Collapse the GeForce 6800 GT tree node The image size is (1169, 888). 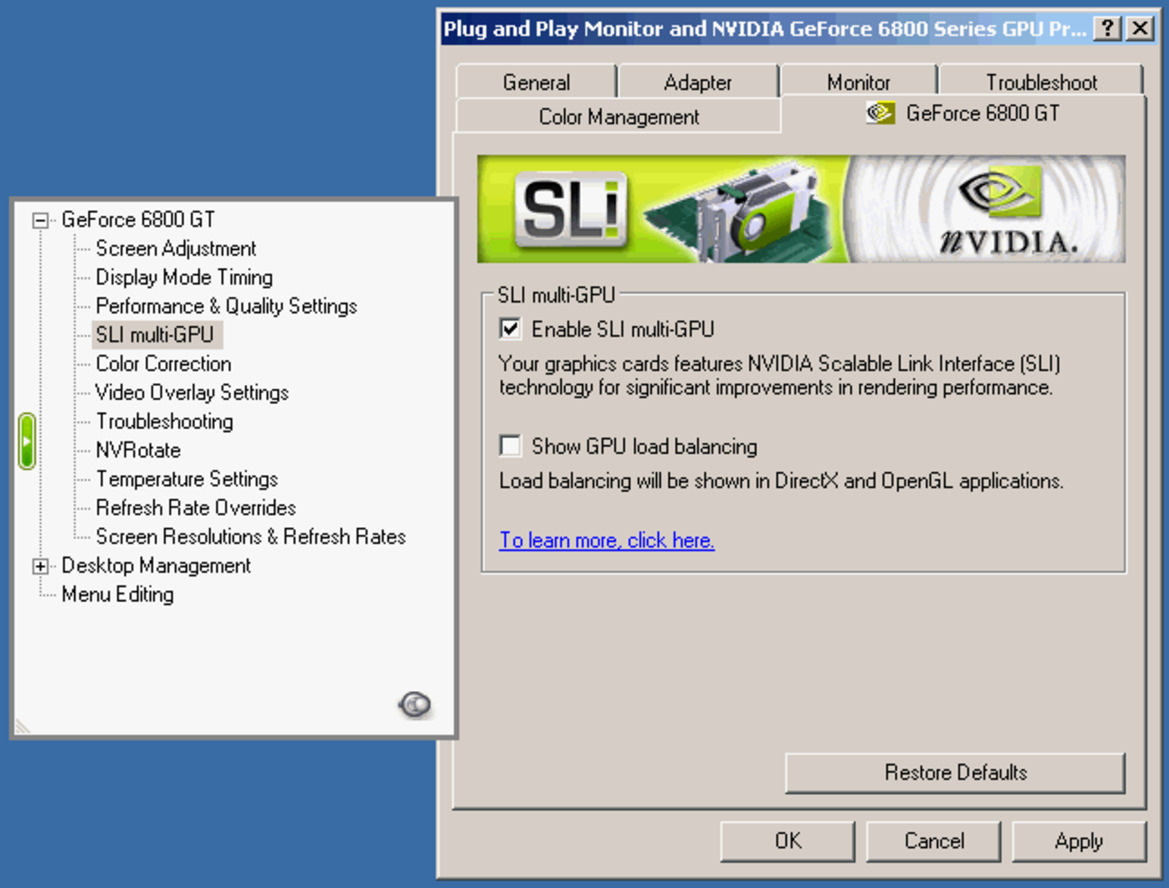click(40, 220)
